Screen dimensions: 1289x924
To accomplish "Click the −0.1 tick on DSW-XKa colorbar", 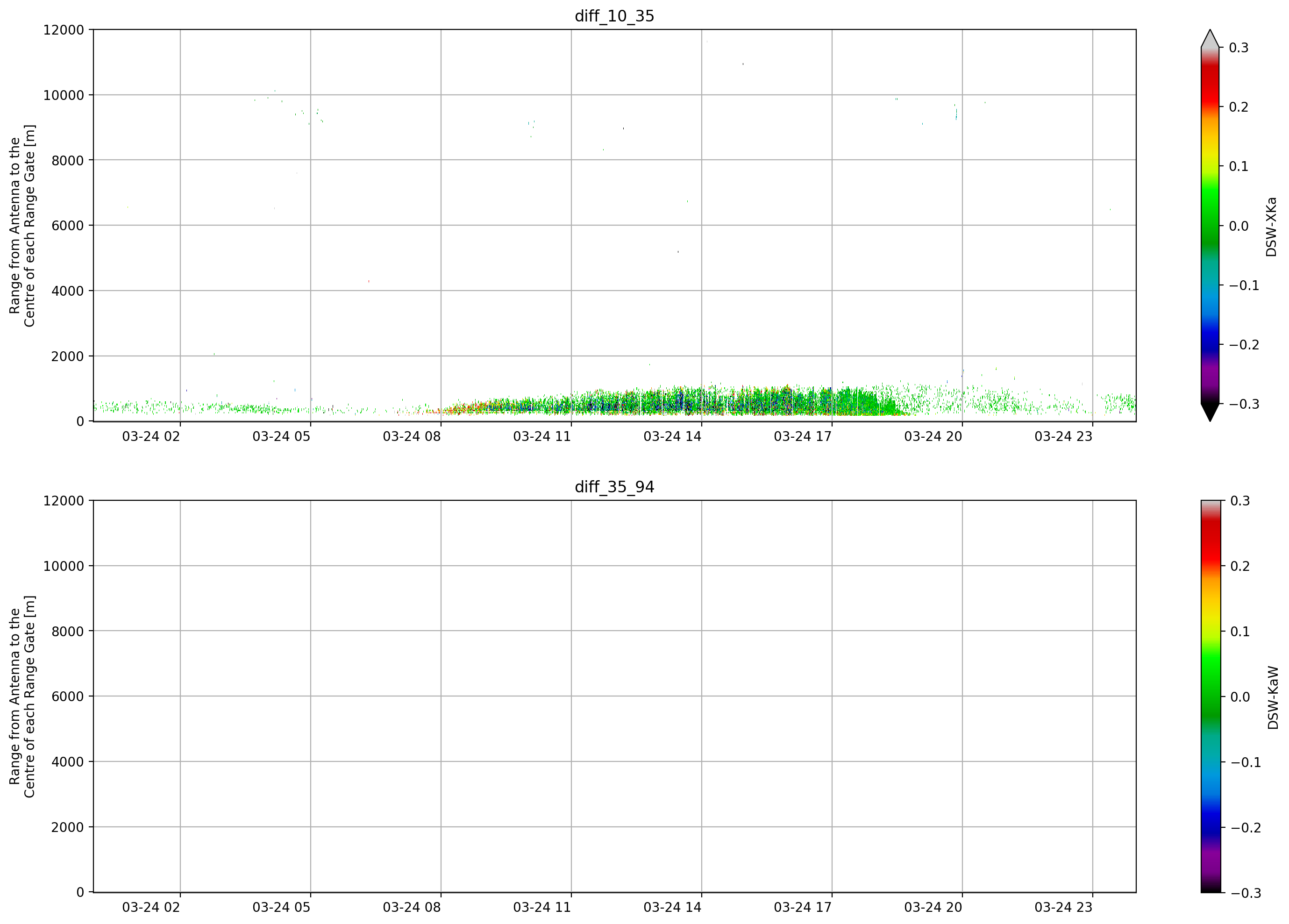I will click(1244, 285).
